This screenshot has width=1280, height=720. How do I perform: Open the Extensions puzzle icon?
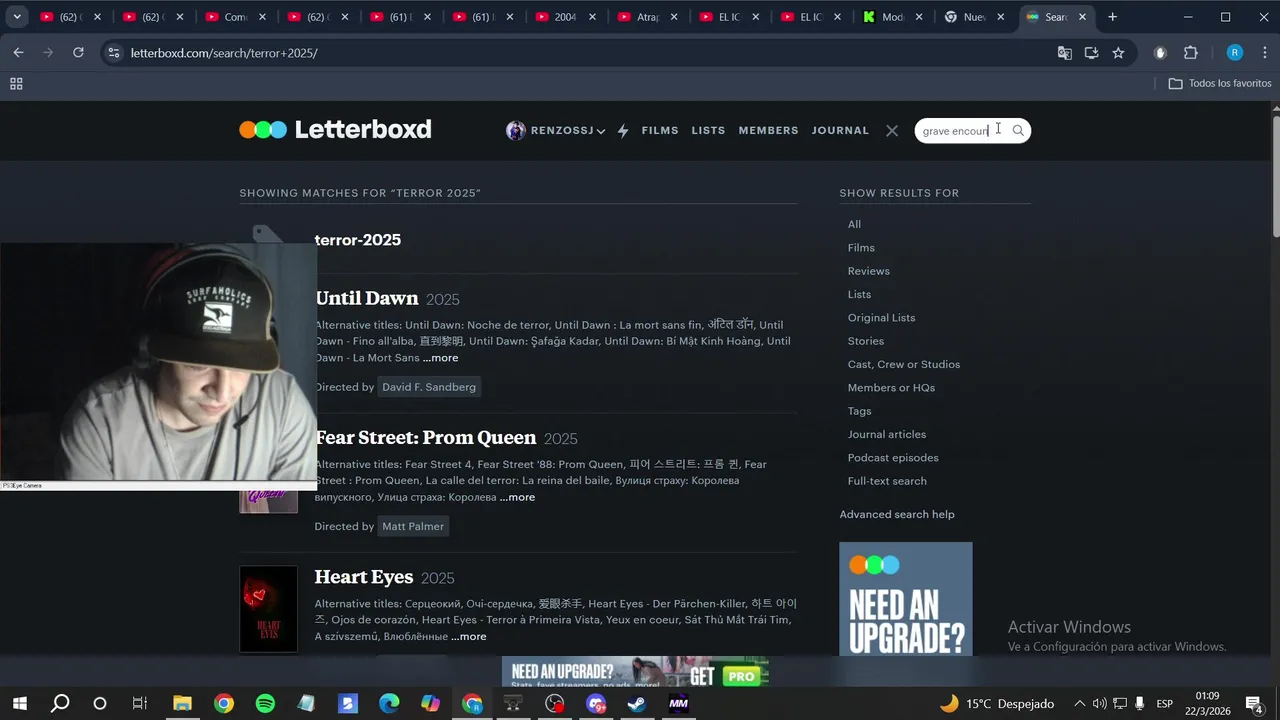point(1190,53)
